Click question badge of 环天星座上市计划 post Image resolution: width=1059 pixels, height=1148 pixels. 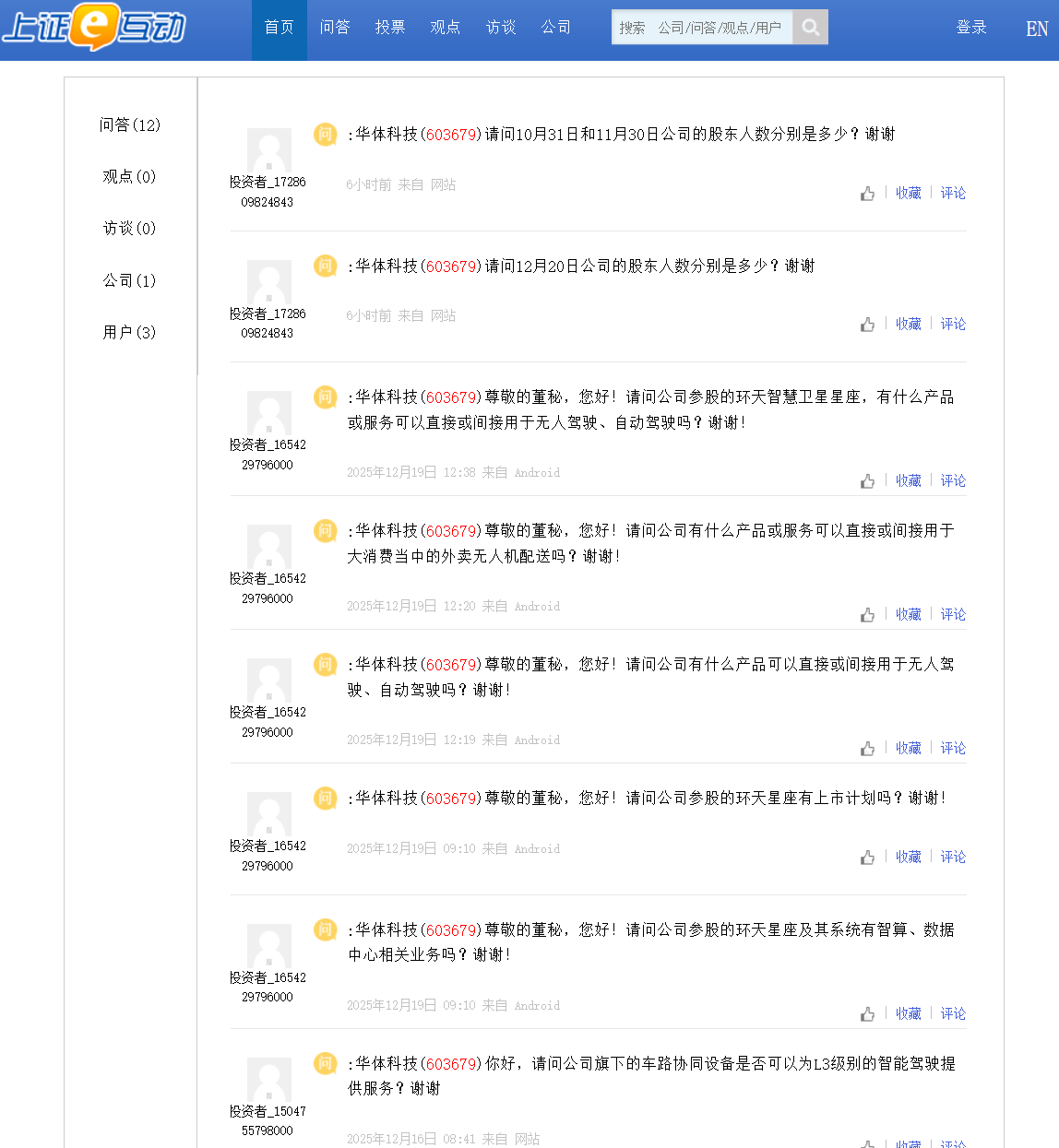point(326,799)
